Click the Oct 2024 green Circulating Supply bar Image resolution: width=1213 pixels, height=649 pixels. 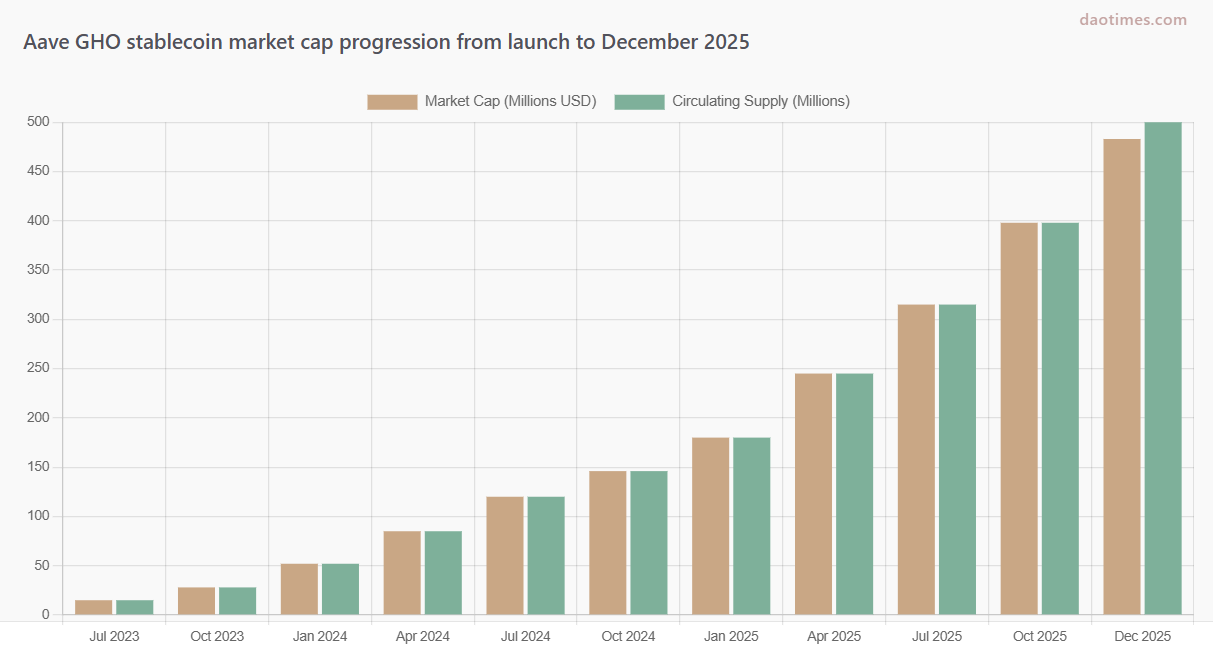pyautogui.click(x=648, y=542)
